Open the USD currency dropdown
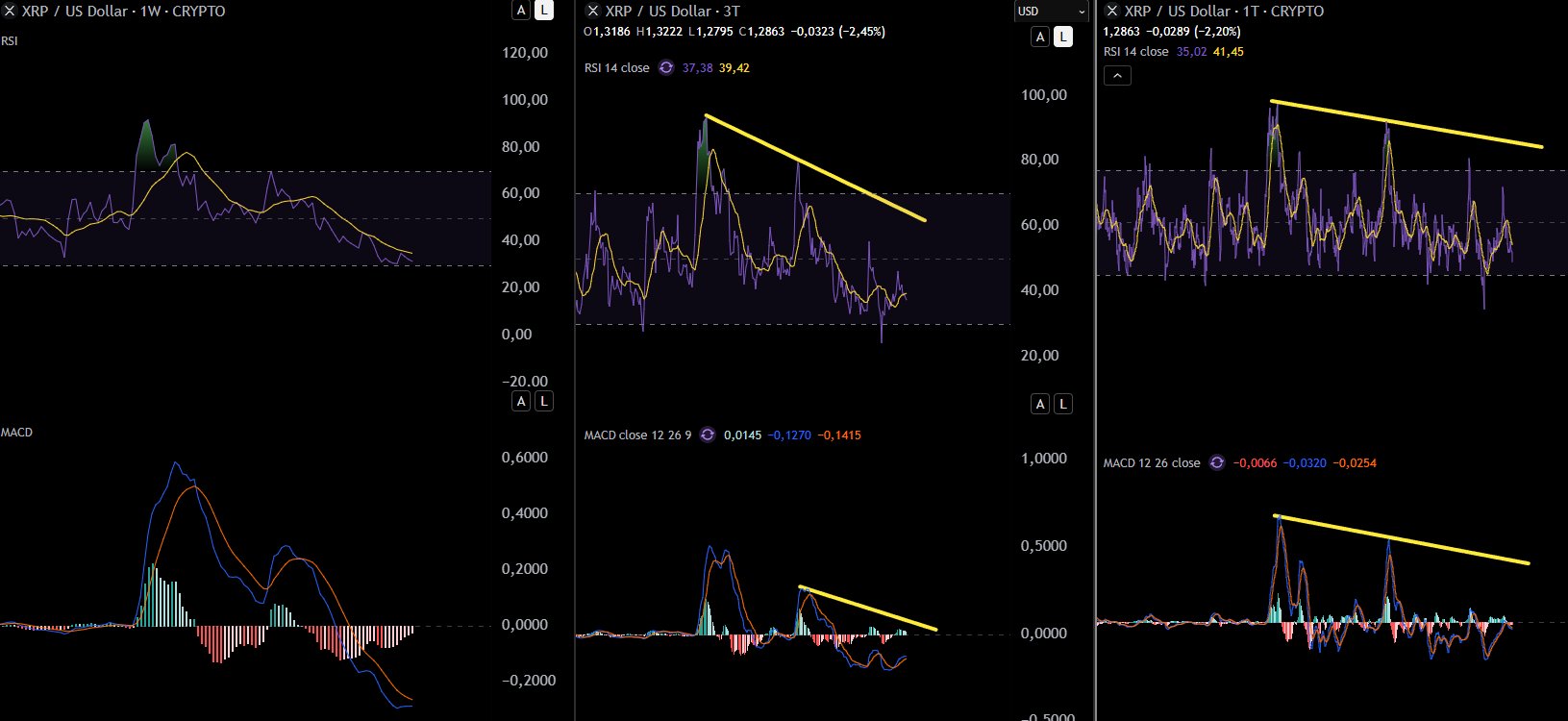This screenshot has height=721, width=1568. [1051, 12]
